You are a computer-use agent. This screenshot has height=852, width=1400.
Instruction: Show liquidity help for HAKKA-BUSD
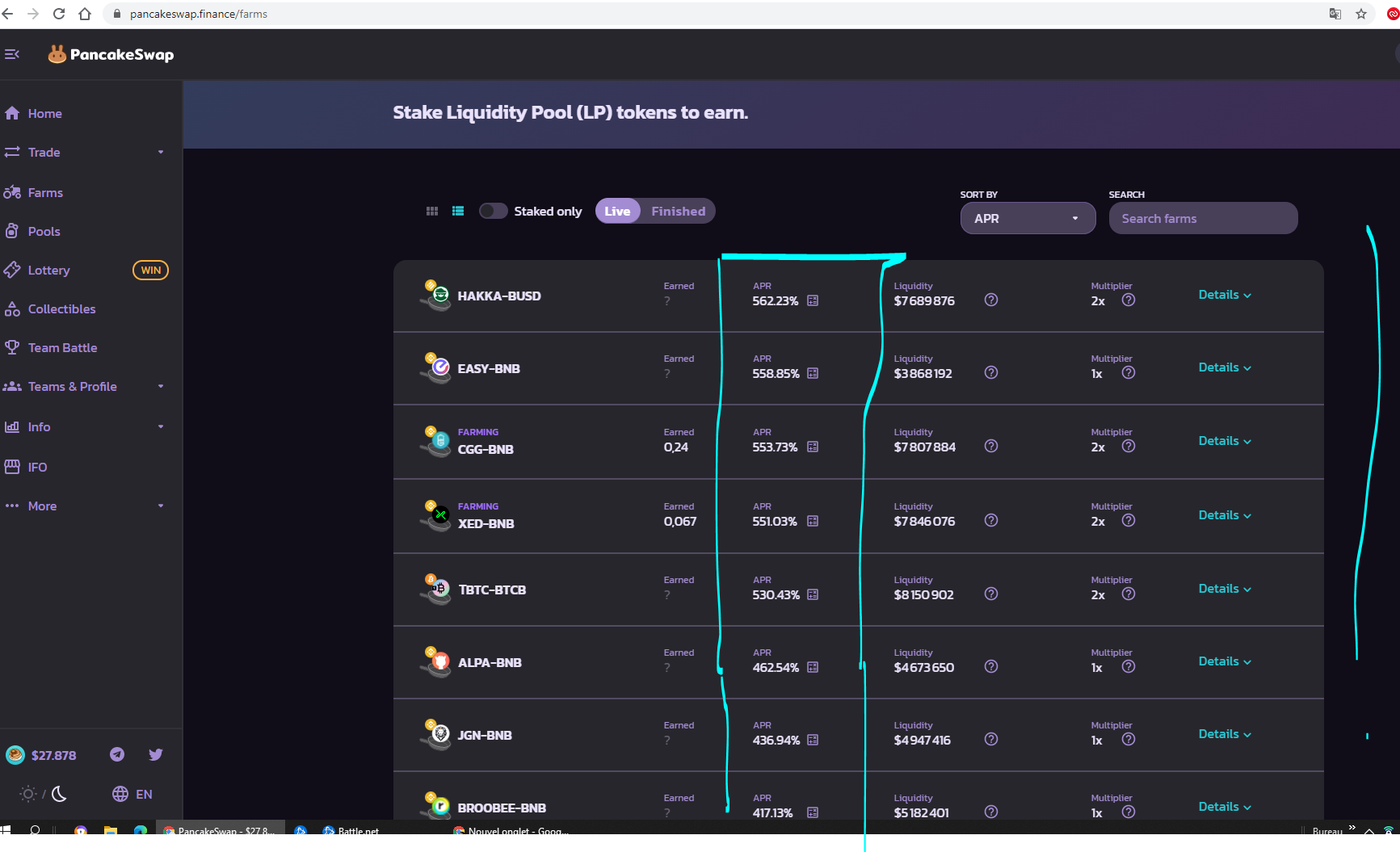point(991,300)
